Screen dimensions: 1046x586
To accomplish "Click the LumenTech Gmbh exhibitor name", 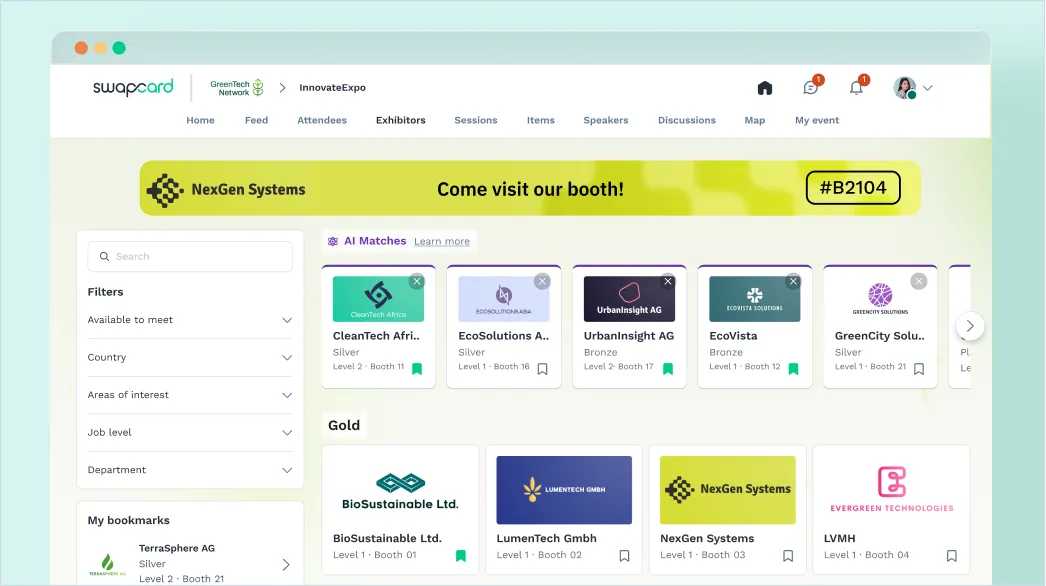I will (x=546, y=538).
